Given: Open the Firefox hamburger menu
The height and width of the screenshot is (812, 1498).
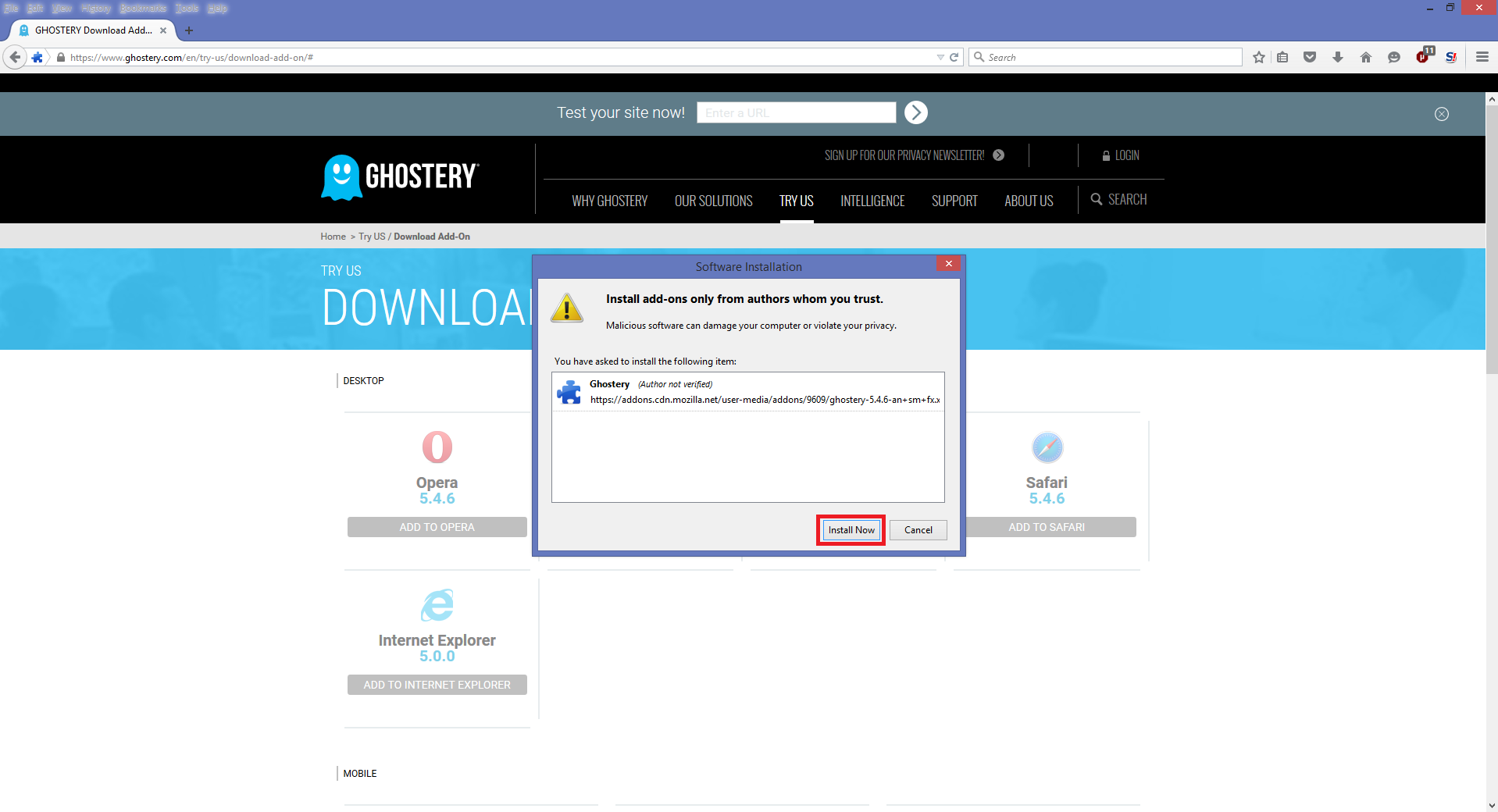Looking at the screenshot, I should 1482,57.
